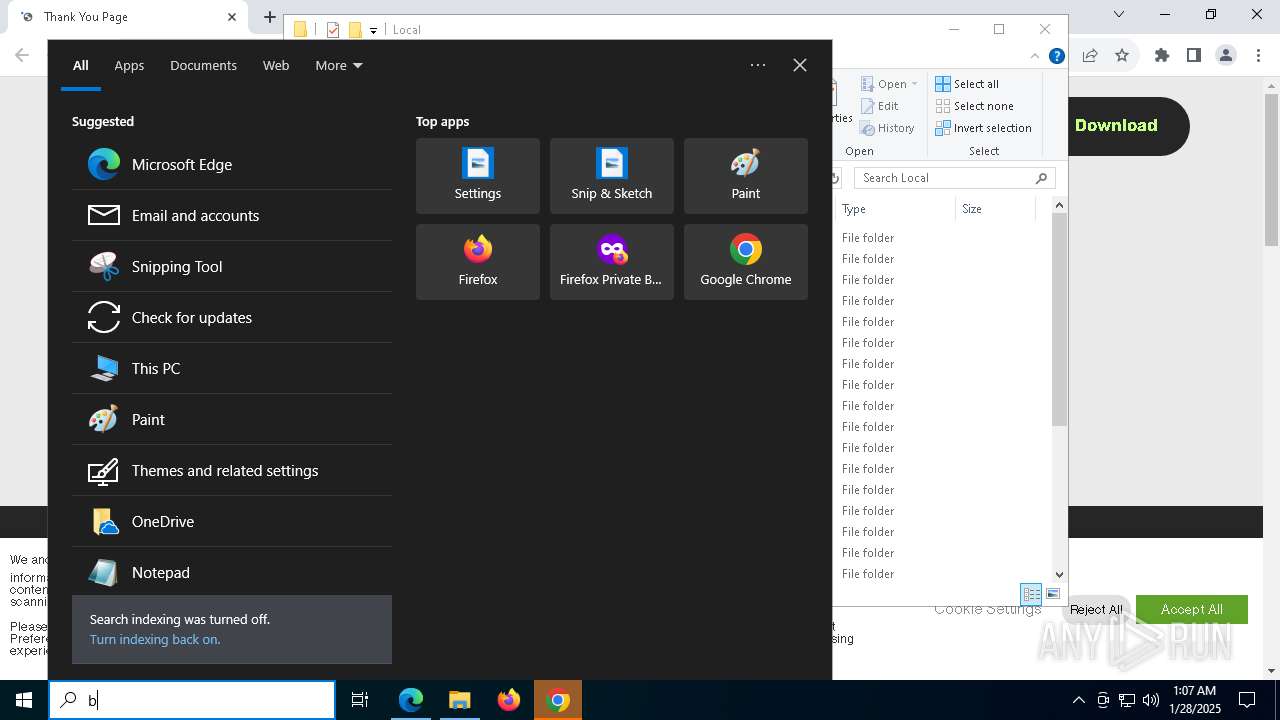Open Microsoft Edge from suggested list
This screenshot has width=1280, height=720.
click(232, 164)
